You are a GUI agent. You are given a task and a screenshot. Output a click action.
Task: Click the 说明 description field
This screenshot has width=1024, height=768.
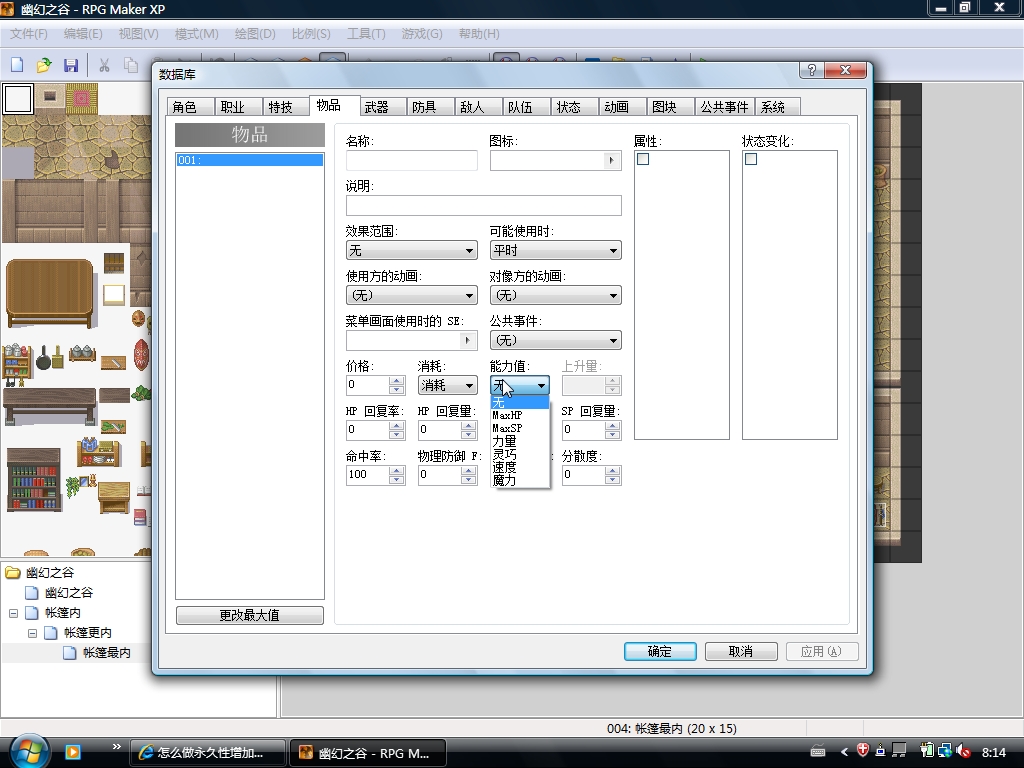(483, 205)
